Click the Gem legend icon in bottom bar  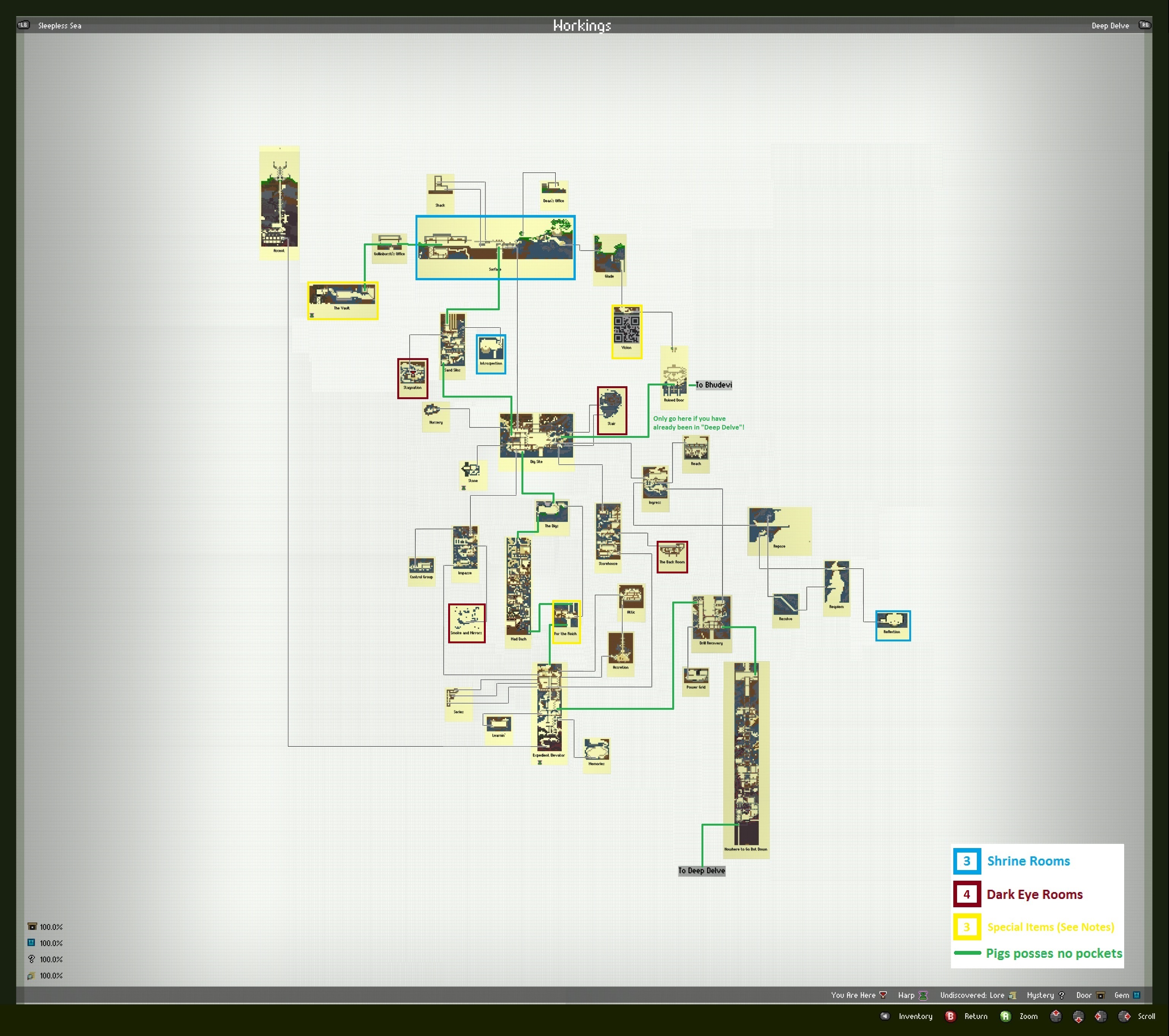tap(1137, 995)
